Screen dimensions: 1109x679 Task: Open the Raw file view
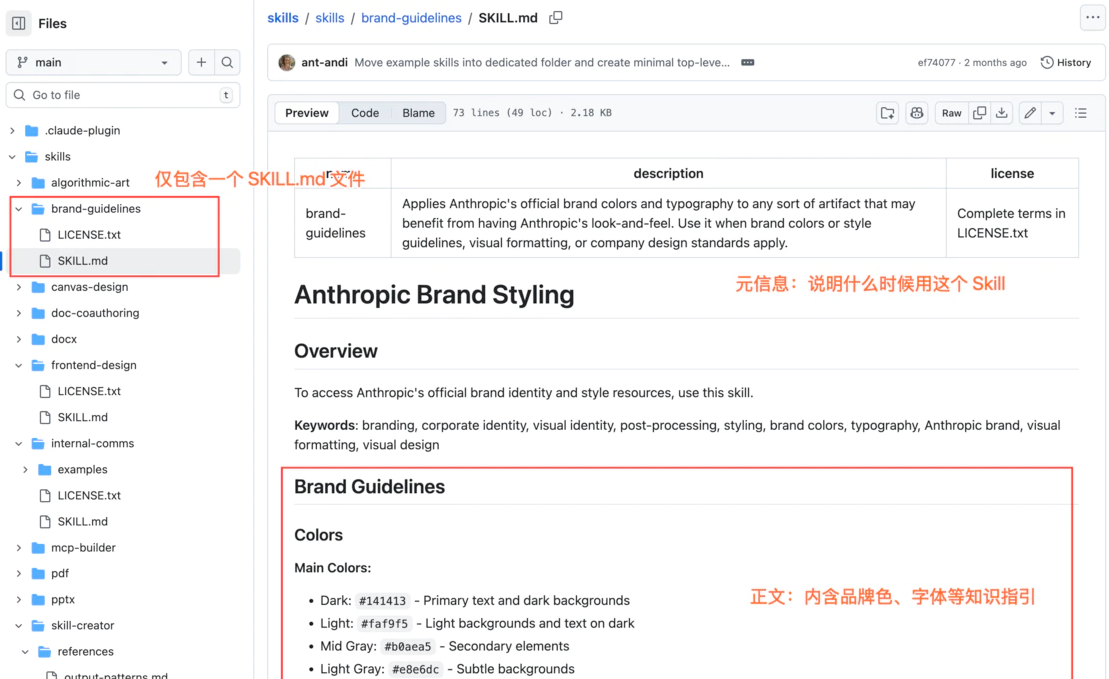tap(951, 113)
